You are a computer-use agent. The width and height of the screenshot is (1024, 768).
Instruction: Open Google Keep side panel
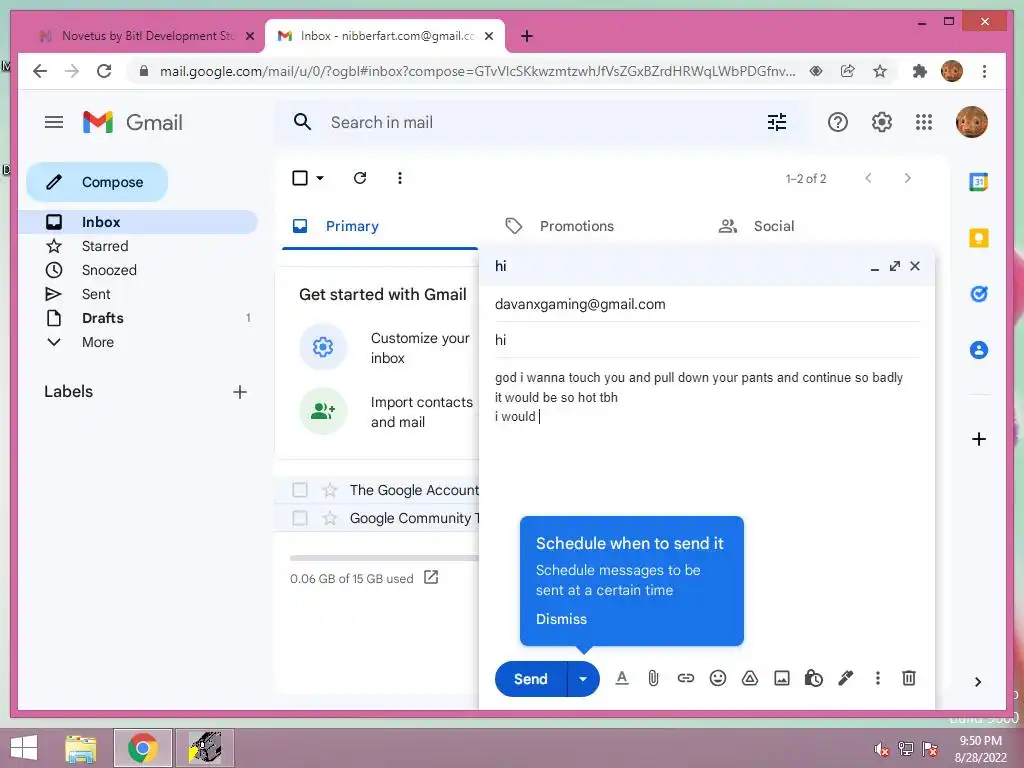pos(978,238)
